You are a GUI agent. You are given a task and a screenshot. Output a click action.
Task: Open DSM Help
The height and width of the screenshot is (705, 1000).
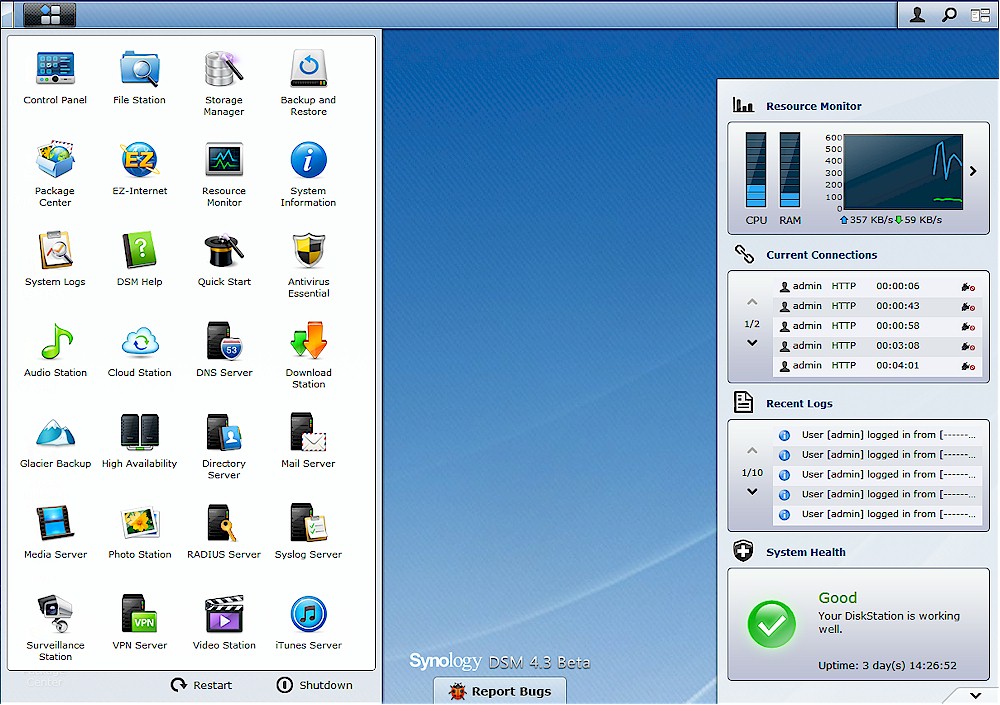click(140, 259)
